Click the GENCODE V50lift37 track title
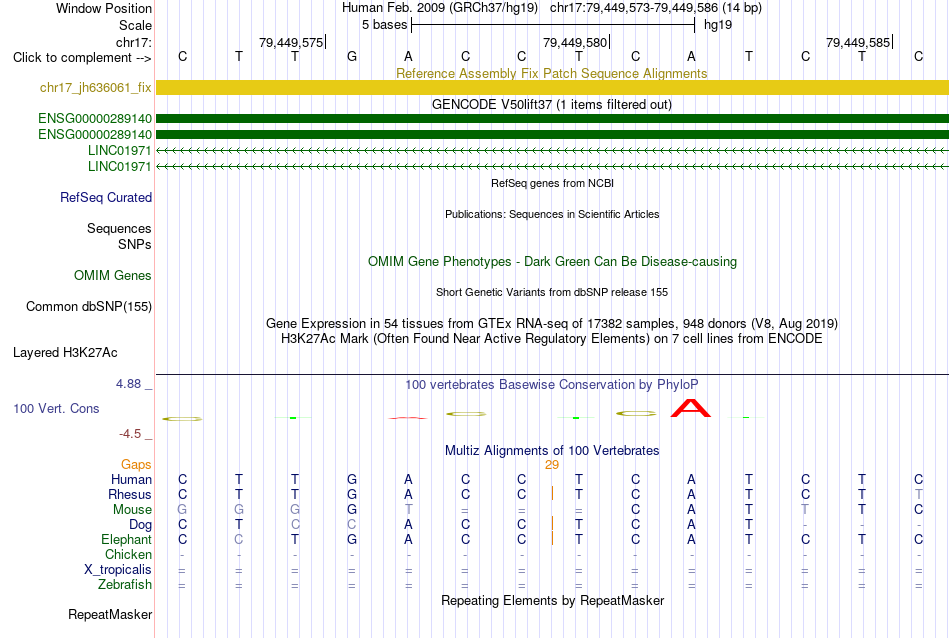This screenshot has height=638, width=950. [x=552, y=104]
